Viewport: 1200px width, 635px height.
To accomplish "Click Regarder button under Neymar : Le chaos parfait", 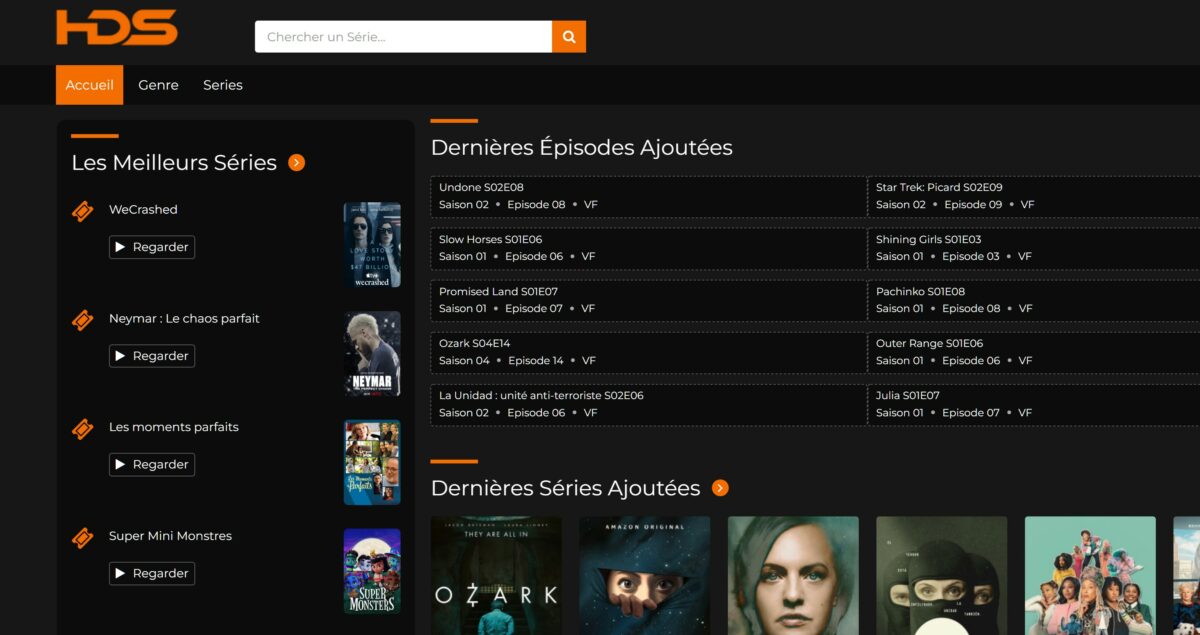I will (x=152, y=356).
